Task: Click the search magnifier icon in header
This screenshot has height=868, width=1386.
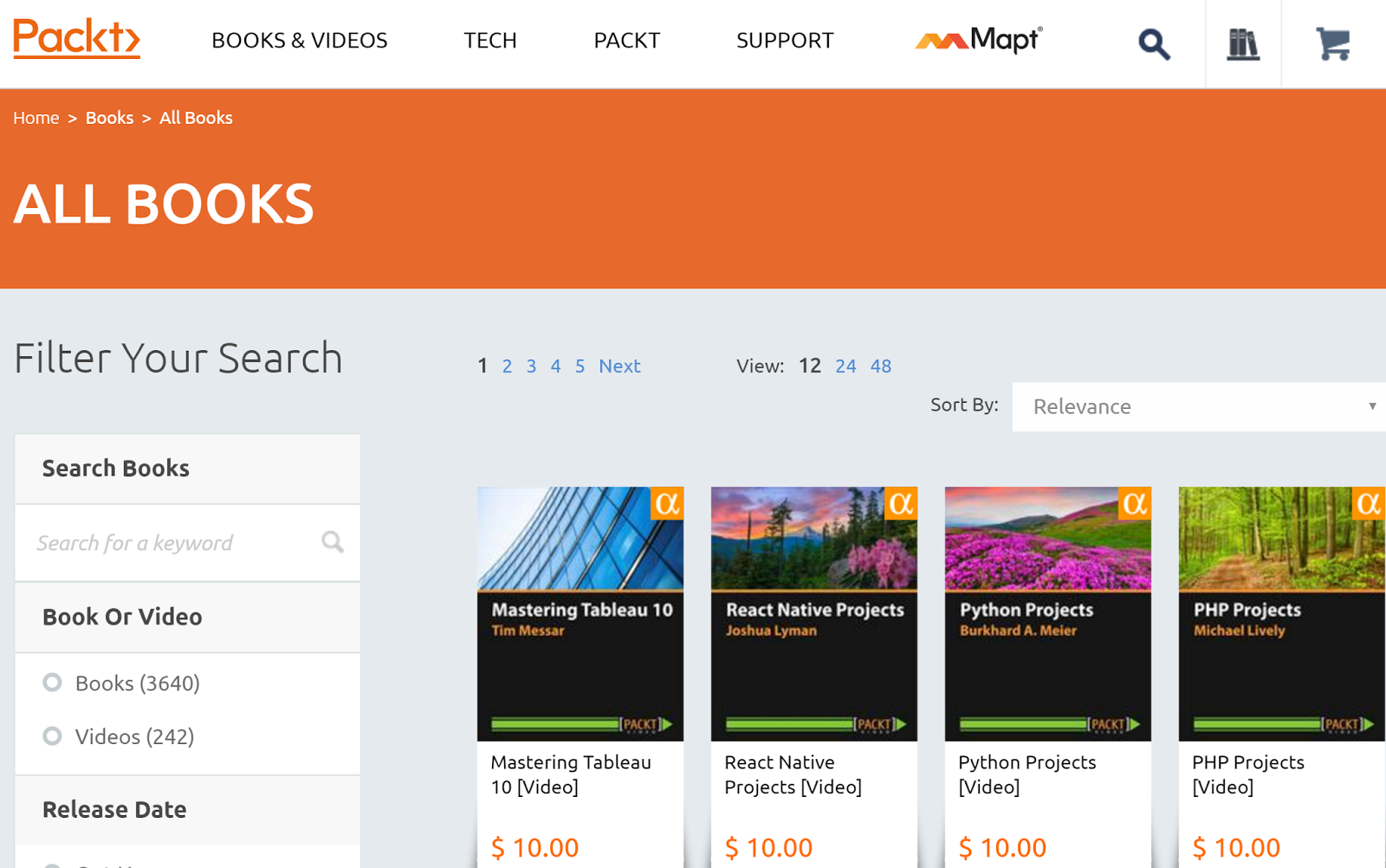Action: coord(1153,43)
